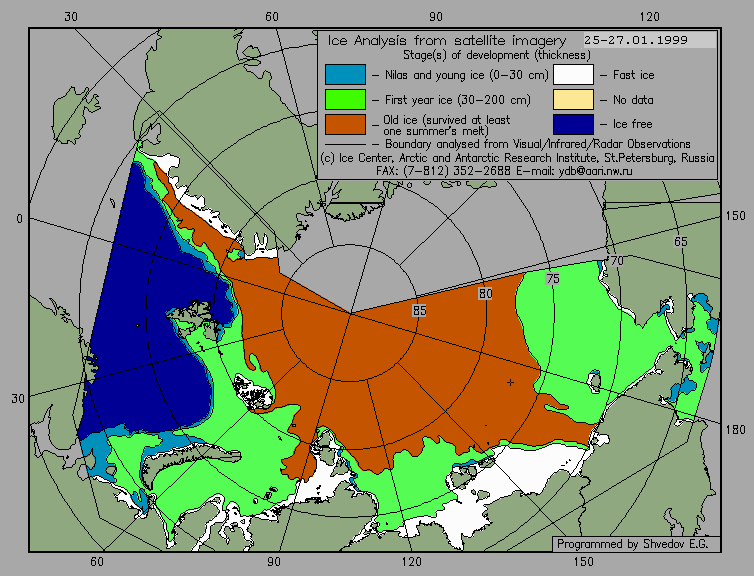Click 'Programmed by Shvedov E.G.' credit box

(x=636, y=544)
